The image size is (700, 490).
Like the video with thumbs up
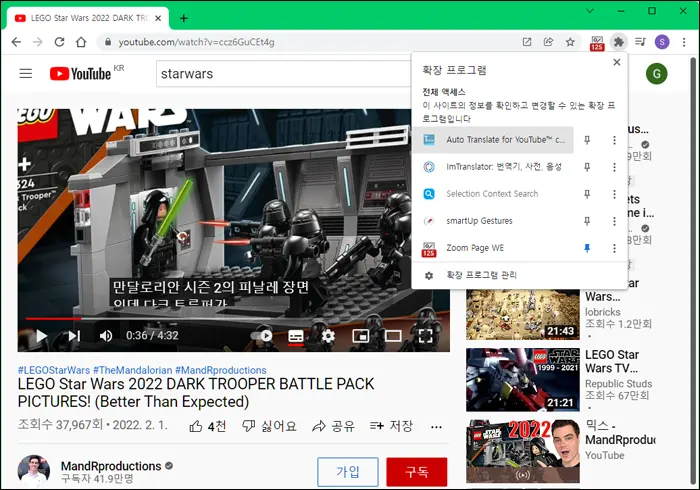(208, 426)
